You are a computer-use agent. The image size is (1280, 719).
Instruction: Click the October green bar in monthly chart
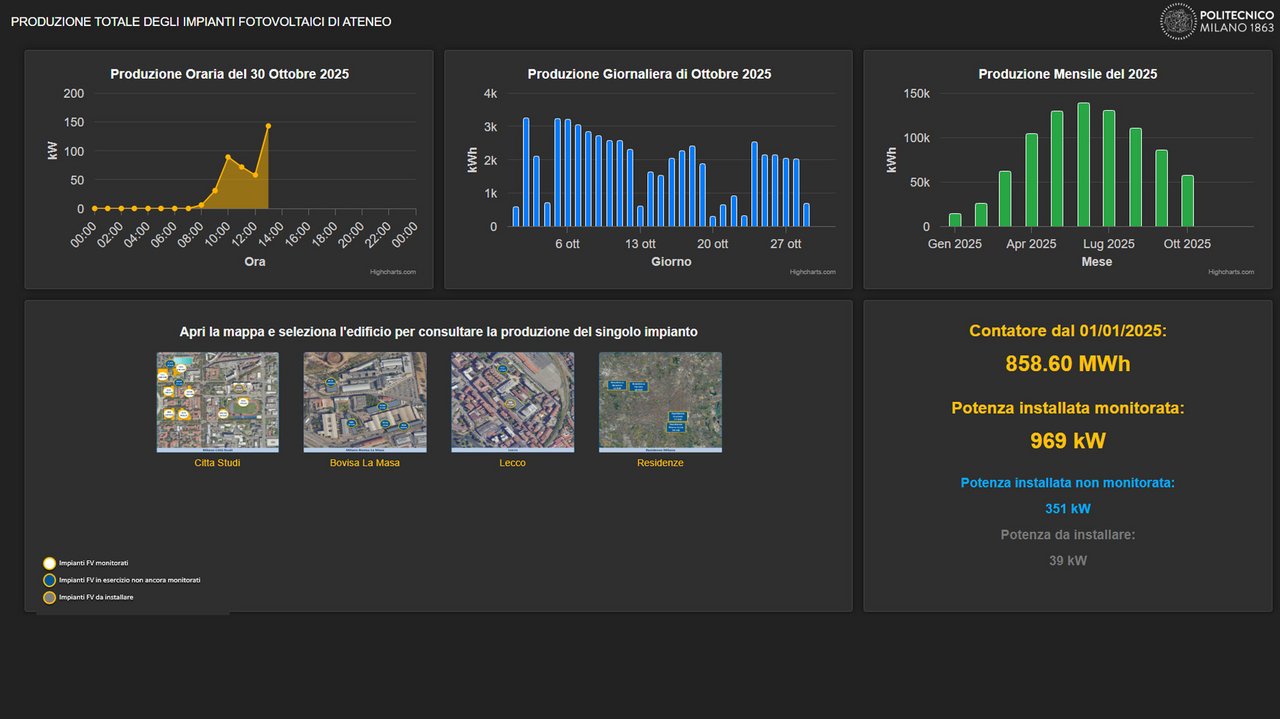coord(1187,201)
